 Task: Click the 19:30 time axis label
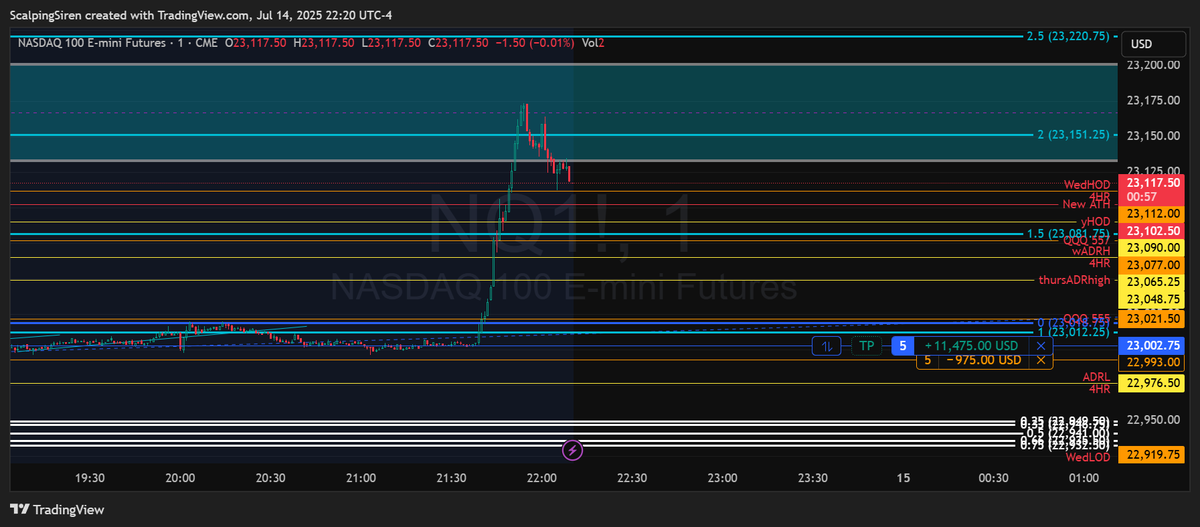pos(90,478)
